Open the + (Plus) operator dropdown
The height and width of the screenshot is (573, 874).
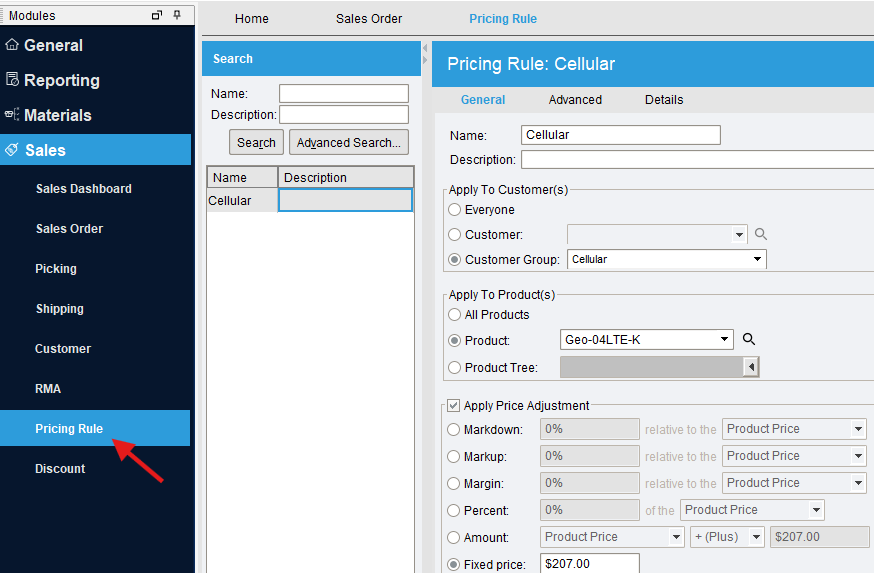[x=756, y=537]
